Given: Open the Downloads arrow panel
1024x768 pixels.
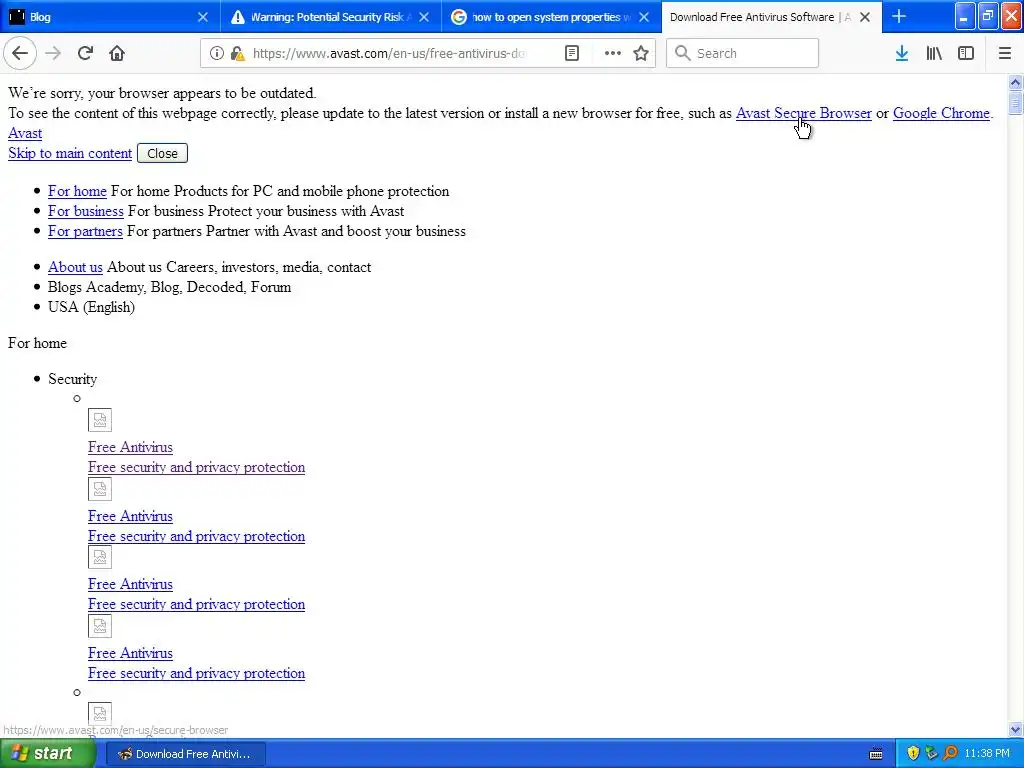Looking at the screenshot, I should (902, 54).
